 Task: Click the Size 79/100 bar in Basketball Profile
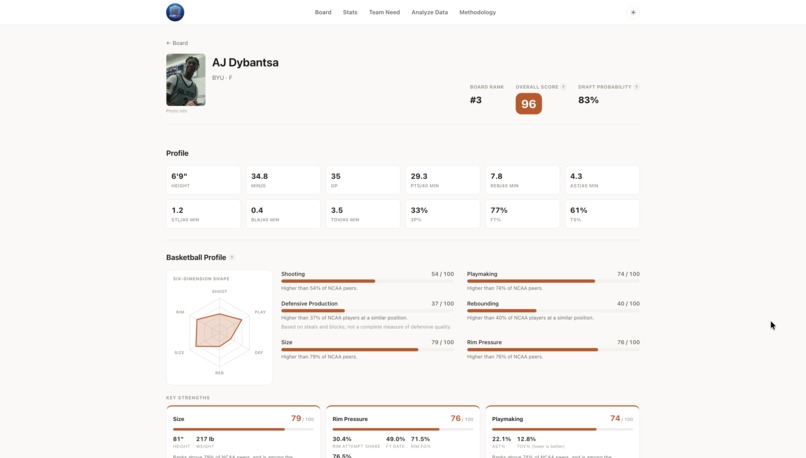[368, 350]
